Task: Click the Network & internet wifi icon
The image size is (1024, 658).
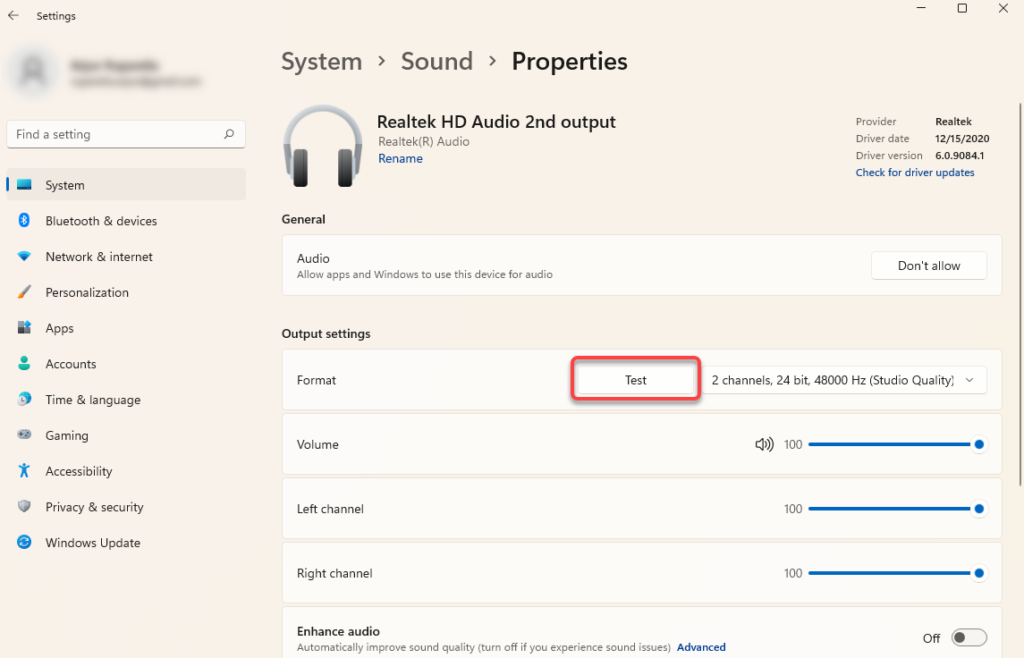Action: pos(24,257)
